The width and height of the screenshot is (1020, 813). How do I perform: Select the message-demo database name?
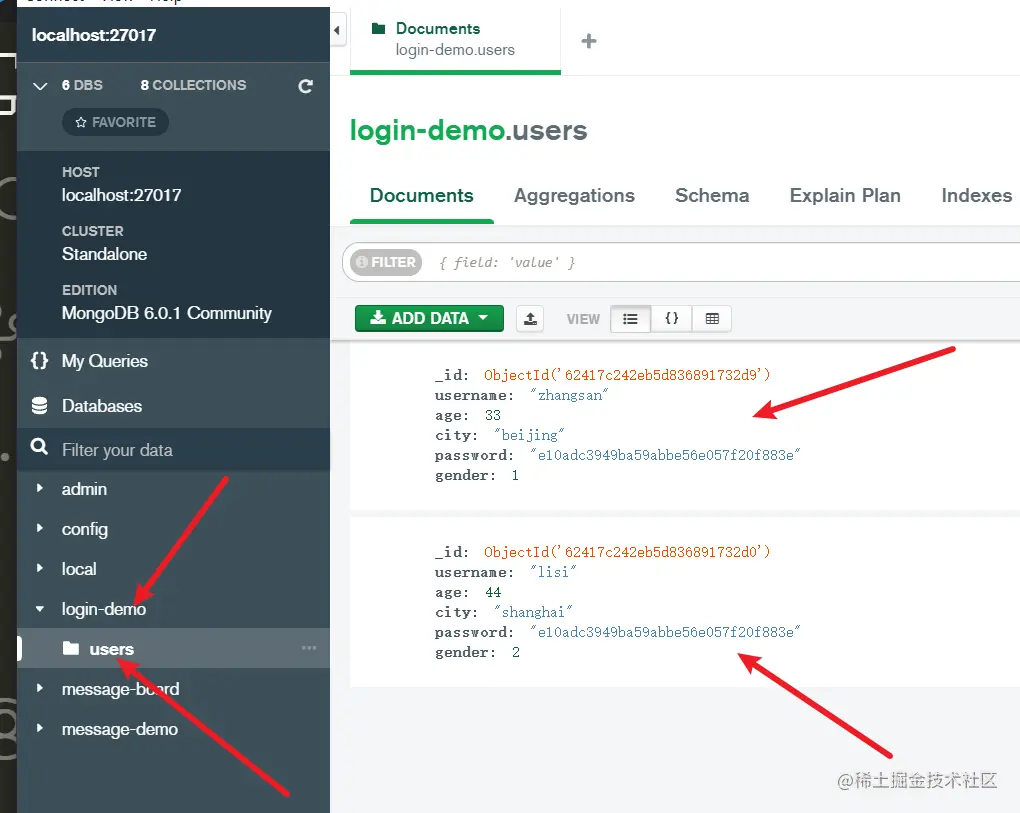[120, 729]
